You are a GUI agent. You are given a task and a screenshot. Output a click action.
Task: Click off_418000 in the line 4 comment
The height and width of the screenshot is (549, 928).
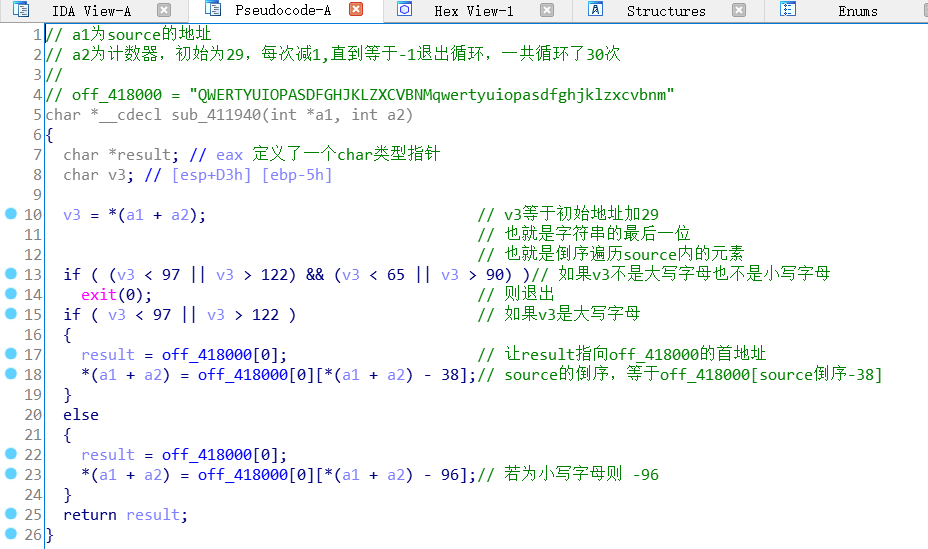[x=117, y=95]
